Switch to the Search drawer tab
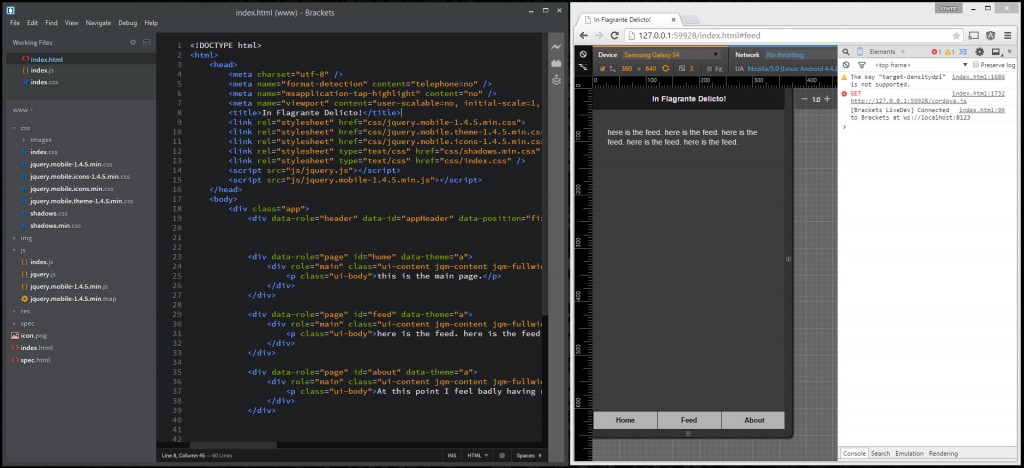This screenshot has width=1024, height=468. tap(880, 453)
